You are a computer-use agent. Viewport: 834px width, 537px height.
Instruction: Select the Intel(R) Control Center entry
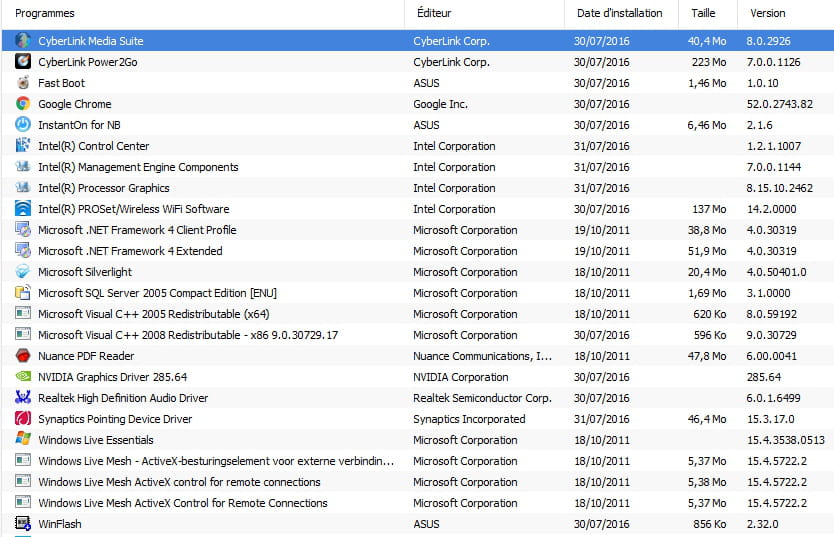click(x=94, y=146)
